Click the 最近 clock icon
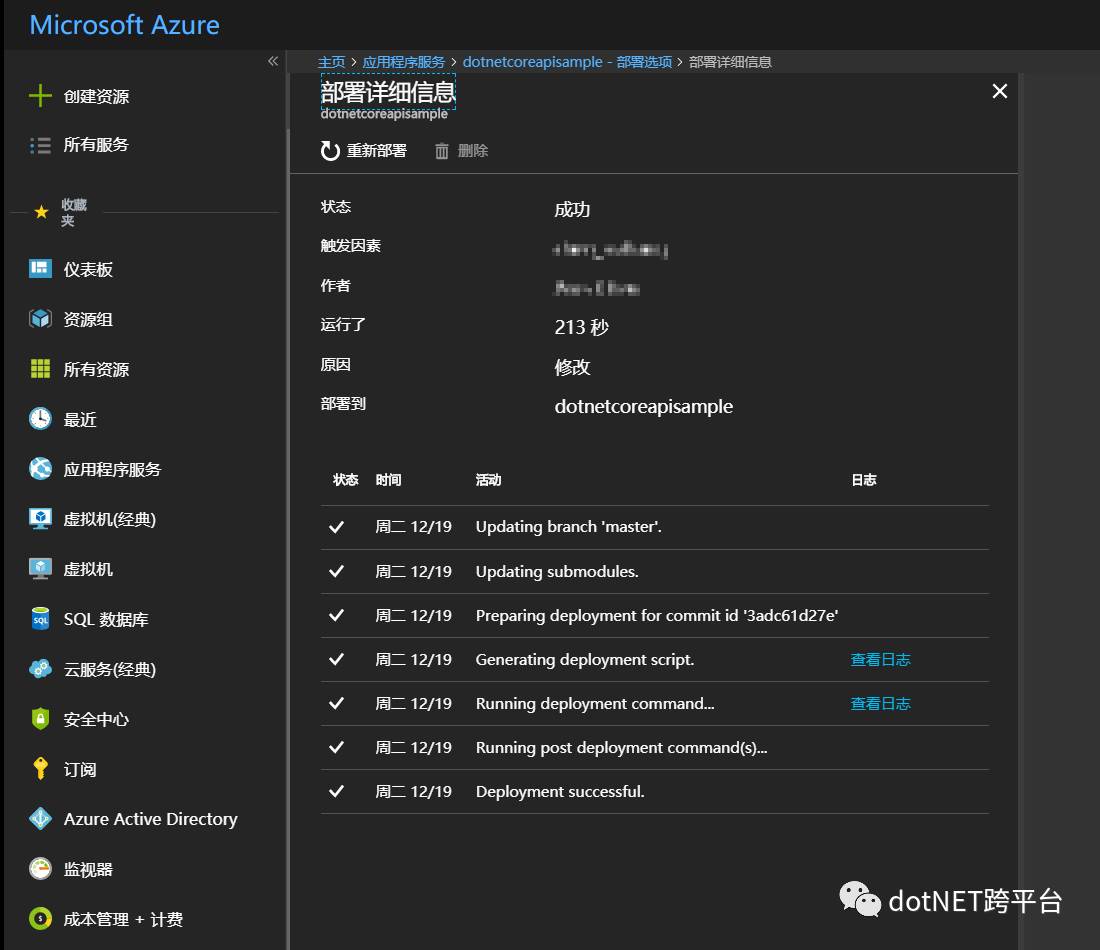Image resolution: width=1100 pixels, height=950 pixels. (41, 419)
